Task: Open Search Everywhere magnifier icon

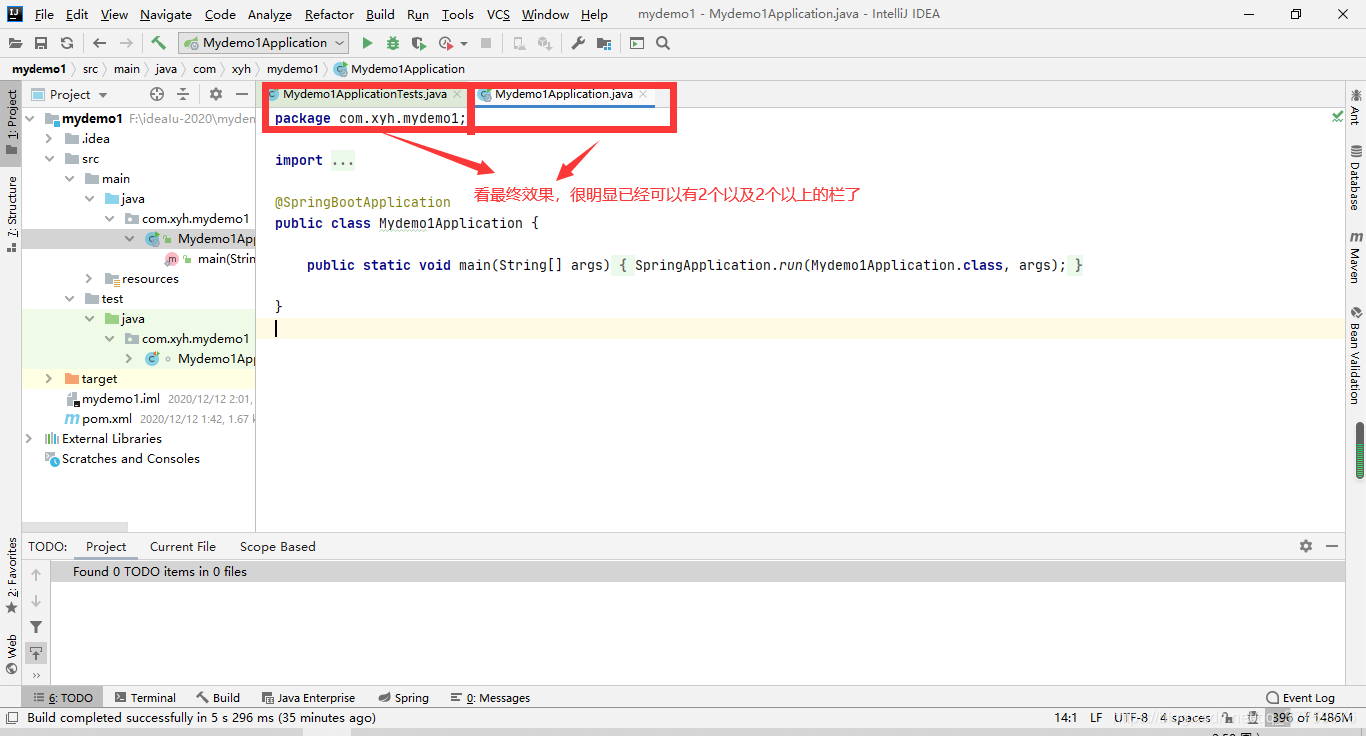Action: pos(663,43)
